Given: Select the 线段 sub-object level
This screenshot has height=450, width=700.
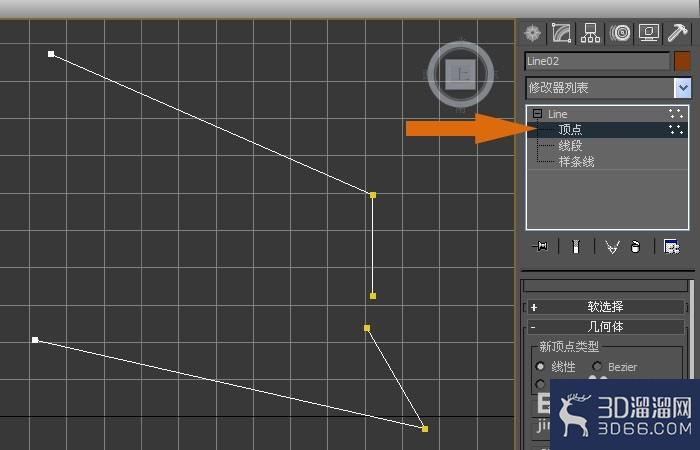Looking at the screenshot, I should coord(608,146).
